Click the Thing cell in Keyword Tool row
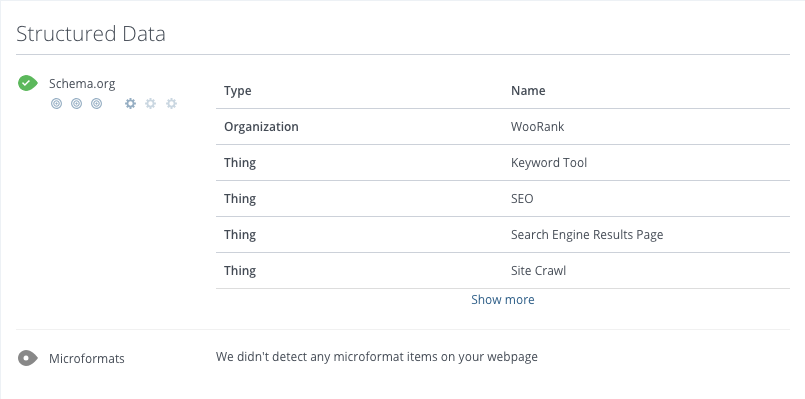Viewport: 805px width, 399px height. (240, 163)
